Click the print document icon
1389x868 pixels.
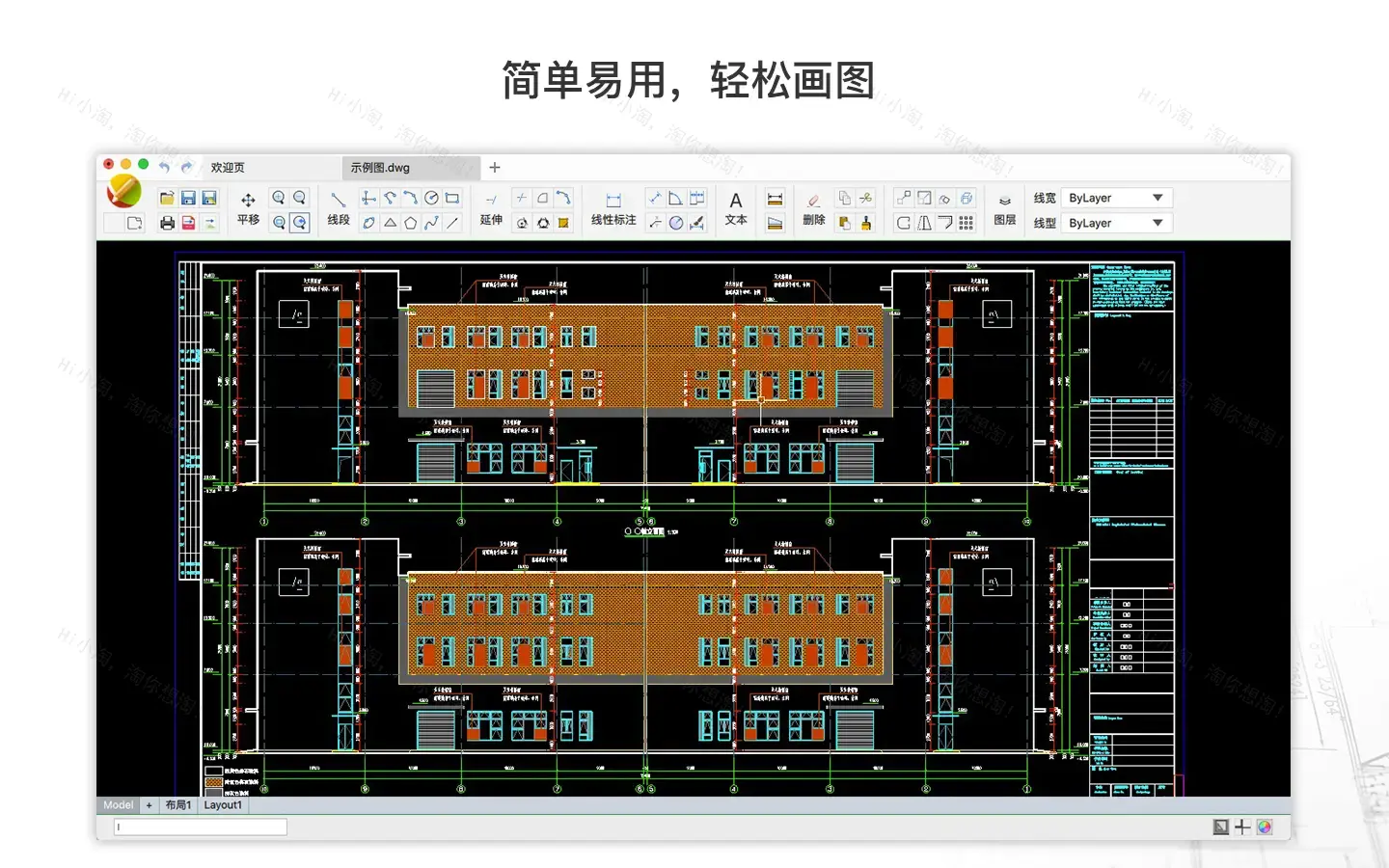click(166, 222)
